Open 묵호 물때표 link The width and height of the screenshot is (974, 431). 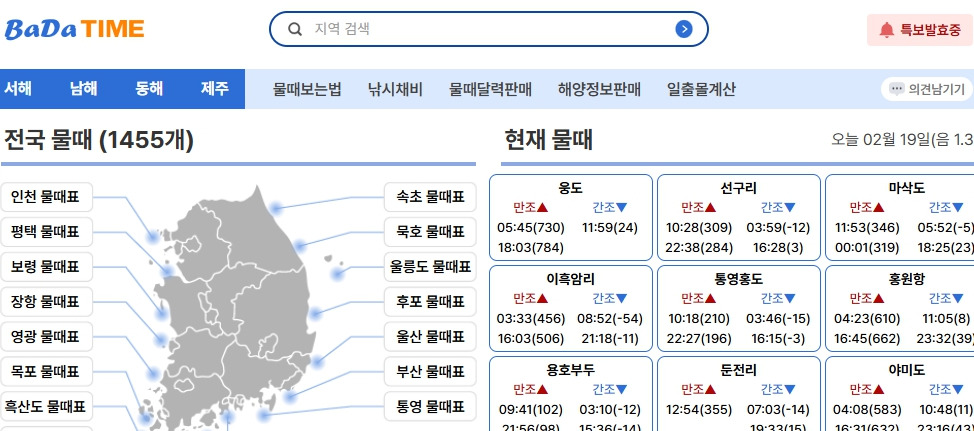[x=430, y=232]
